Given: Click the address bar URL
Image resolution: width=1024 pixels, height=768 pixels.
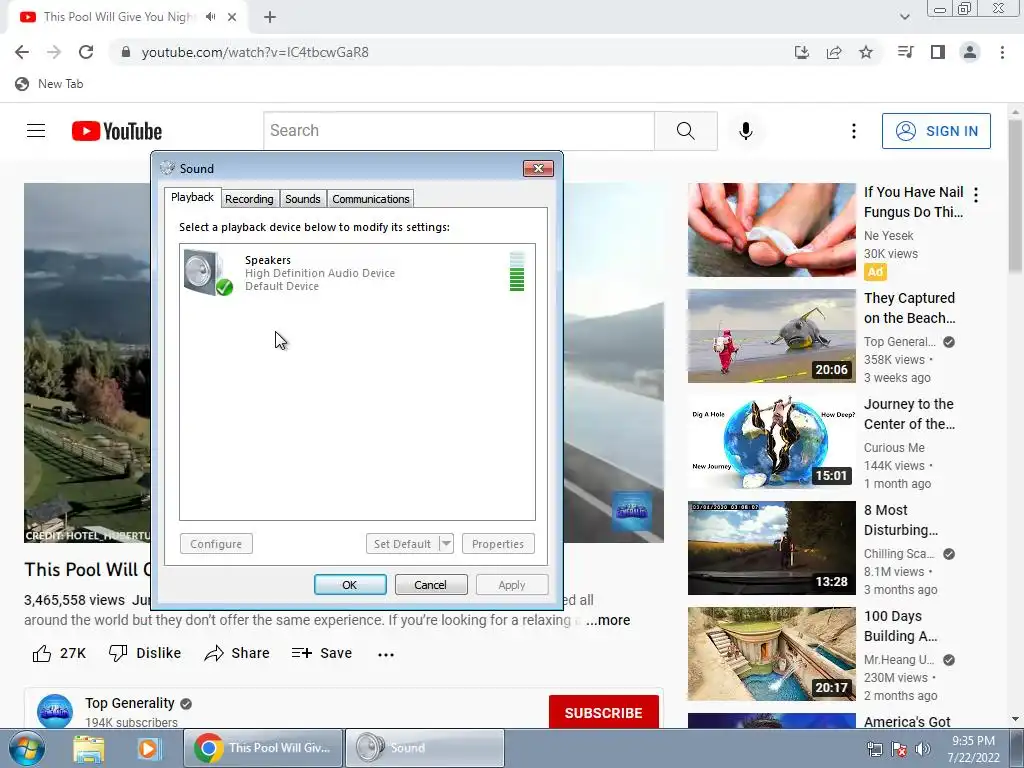Looking at the screenshot, I should point(255,52).
